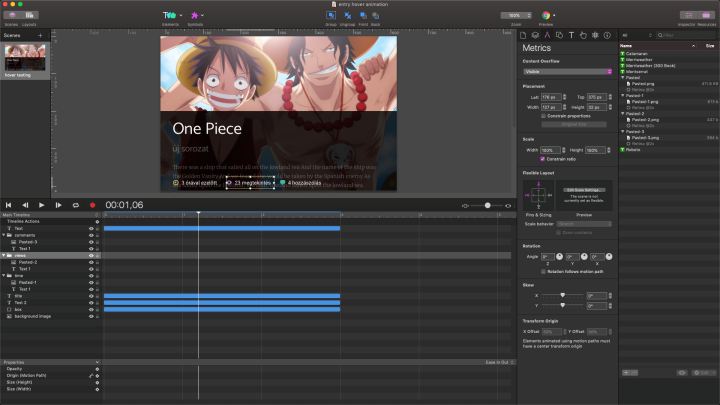Screen dimensions: 720x405
Task: Collapse the comments group in timeline
Action: click(x=4, y=235)
